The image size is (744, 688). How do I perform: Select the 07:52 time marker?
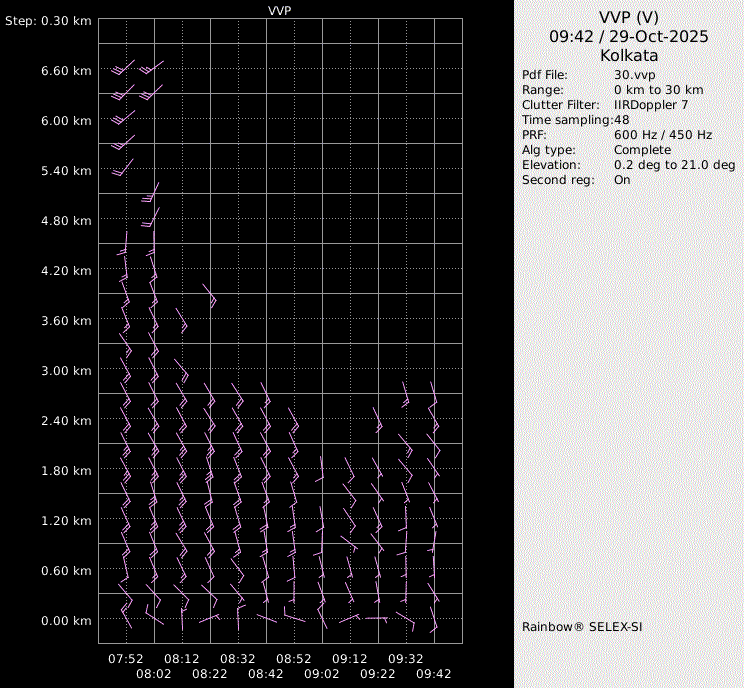tap(126, 659)
